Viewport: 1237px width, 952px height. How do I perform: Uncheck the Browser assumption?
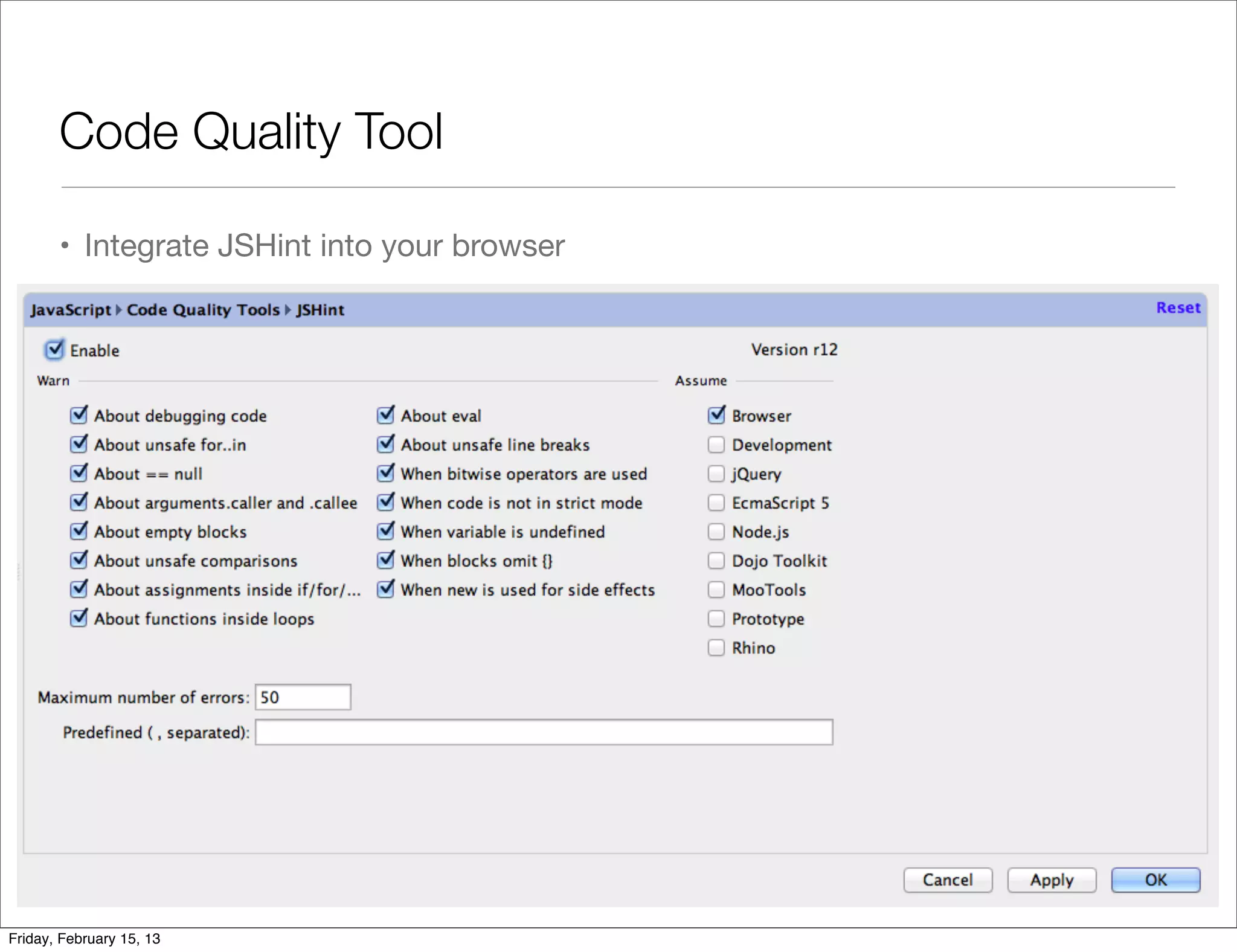coord(716,415)
